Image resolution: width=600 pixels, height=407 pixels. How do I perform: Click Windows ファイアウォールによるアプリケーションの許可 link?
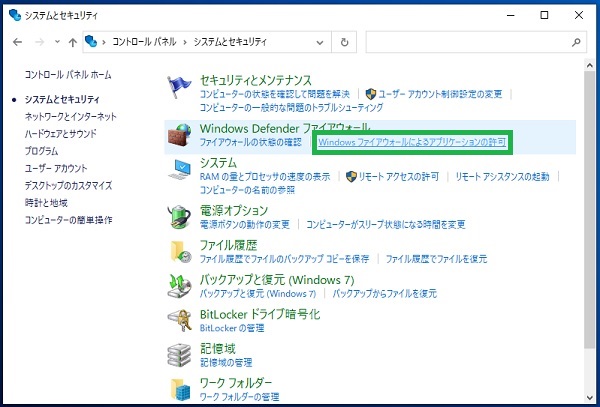click(412, 142)
